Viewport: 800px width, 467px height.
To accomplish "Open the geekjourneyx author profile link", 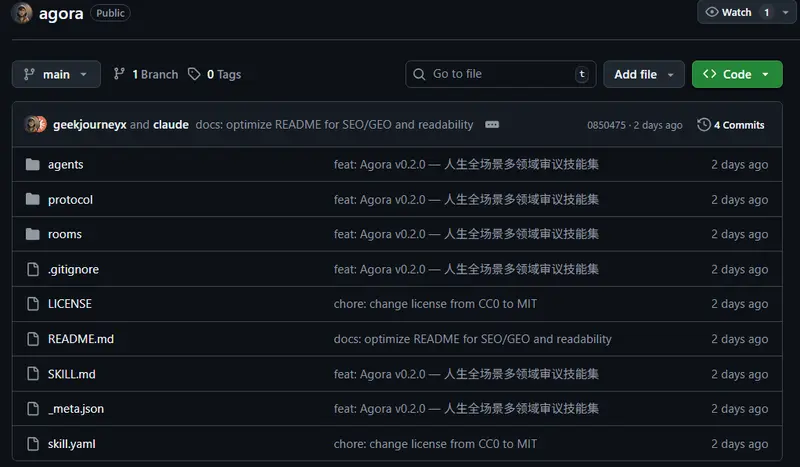I will (x=89, y=125).
